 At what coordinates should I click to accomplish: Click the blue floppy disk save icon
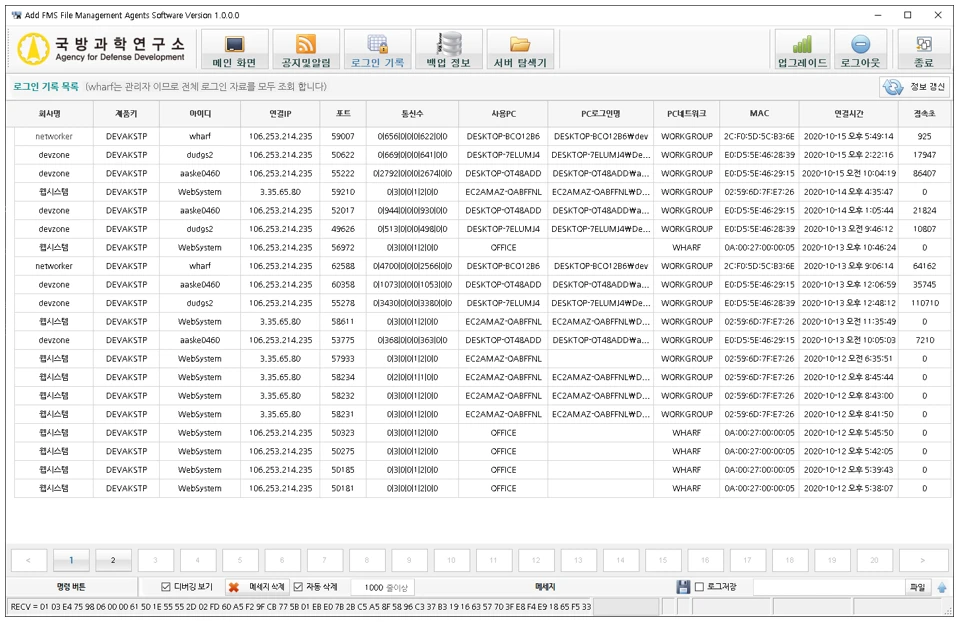click(683, 587)
